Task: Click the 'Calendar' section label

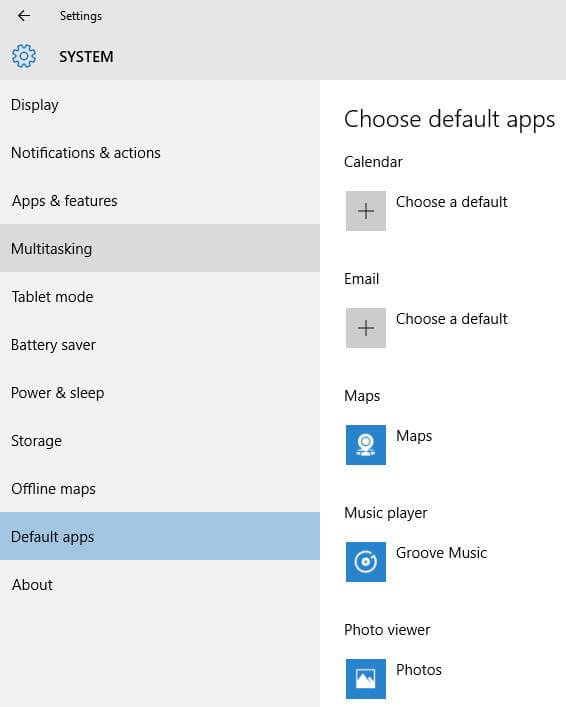Action: point(373,162)
